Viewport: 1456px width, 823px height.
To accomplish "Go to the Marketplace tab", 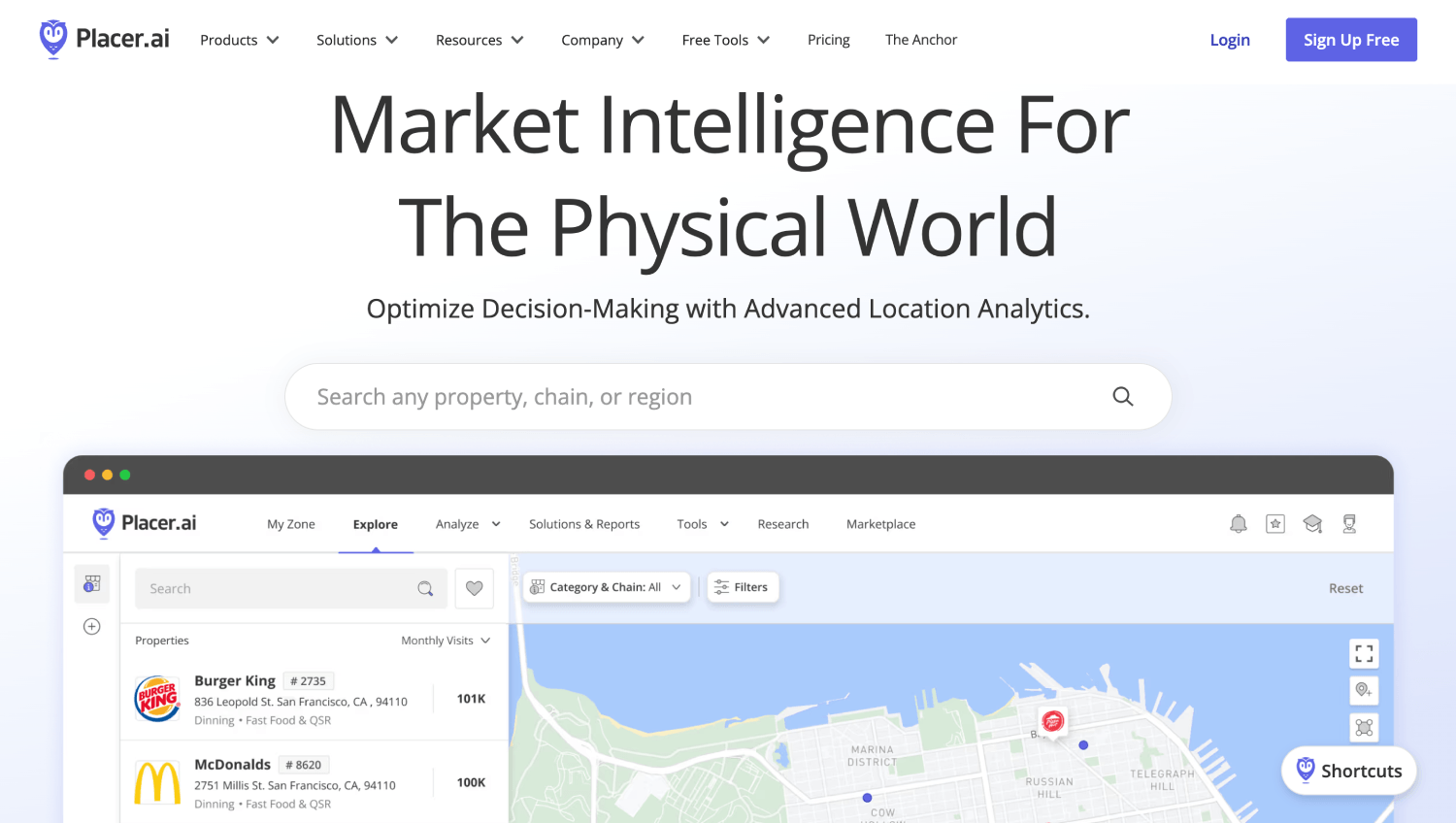I will tap(881, 524).
